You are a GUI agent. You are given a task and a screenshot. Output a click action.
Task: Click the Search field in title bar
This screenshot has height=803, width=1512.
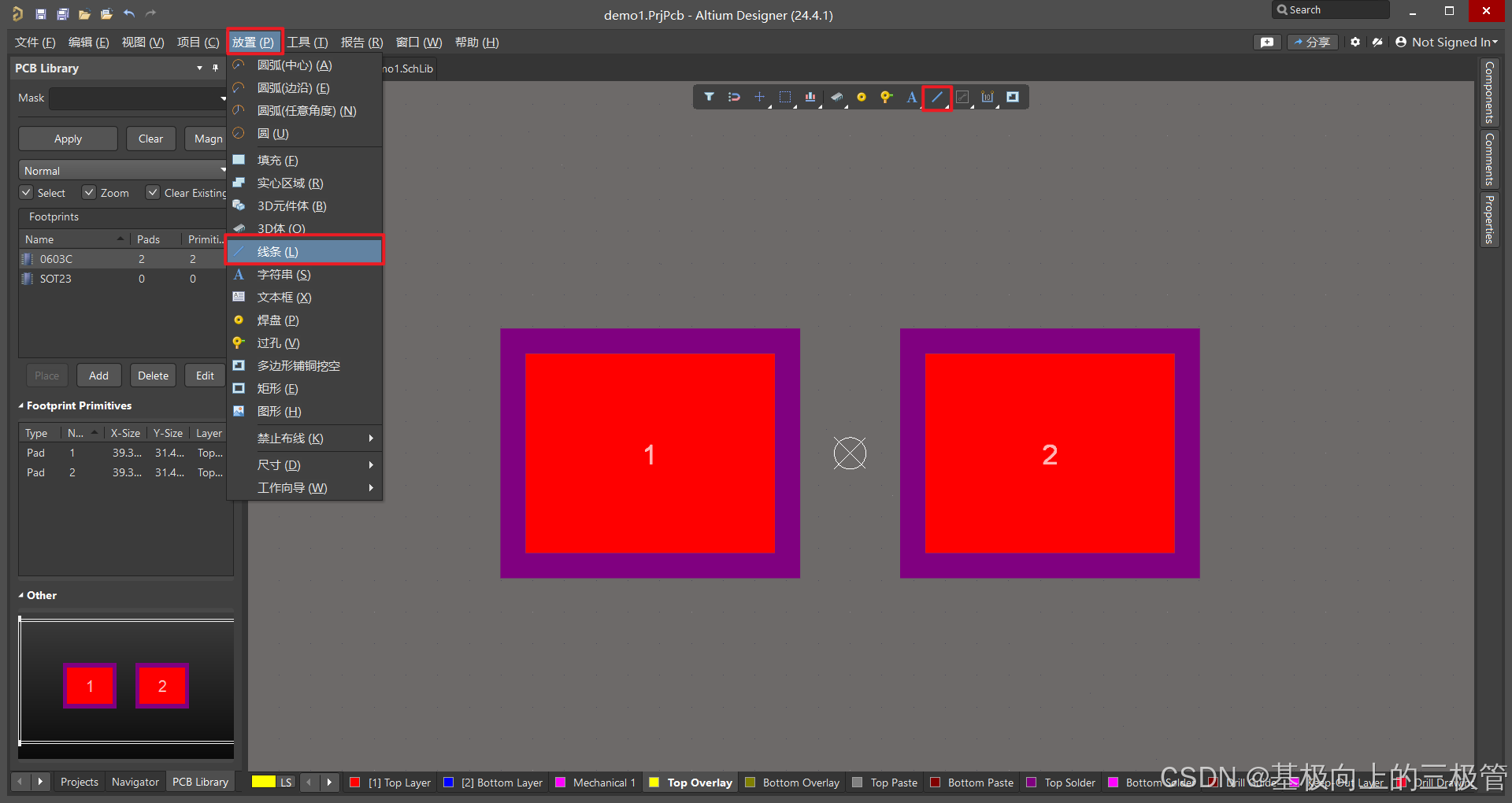[x=1330, y=9]
